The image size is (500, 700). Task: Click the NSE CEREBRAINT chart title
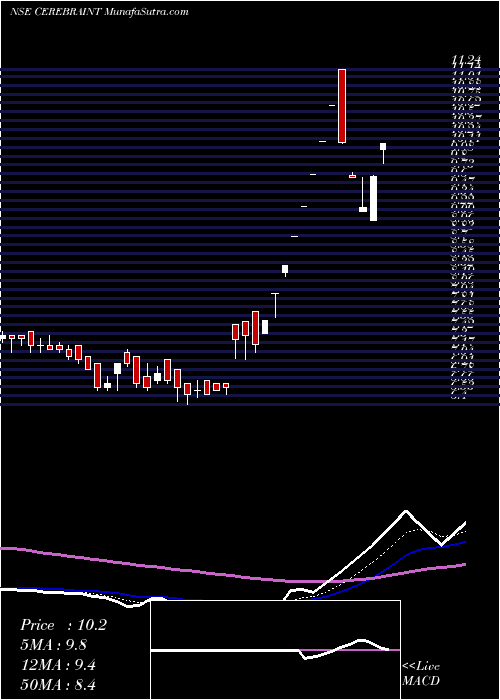99,12
